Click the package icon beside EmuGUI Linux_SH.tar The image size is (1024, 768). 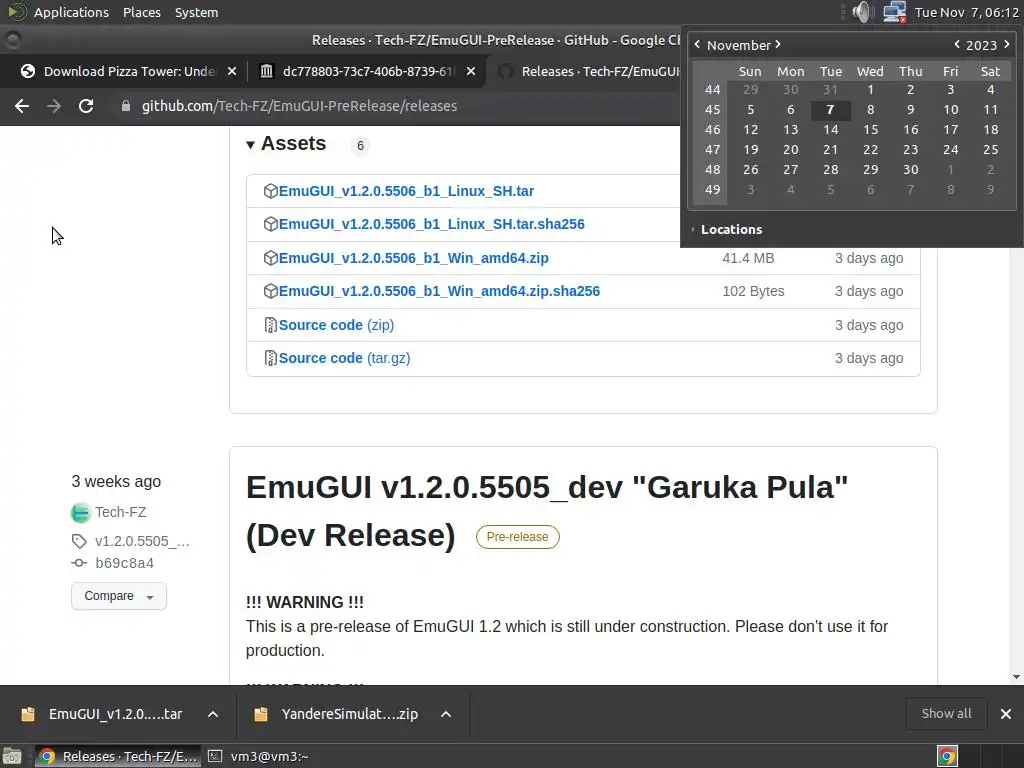pyautogui.click(x=270, y=191)
